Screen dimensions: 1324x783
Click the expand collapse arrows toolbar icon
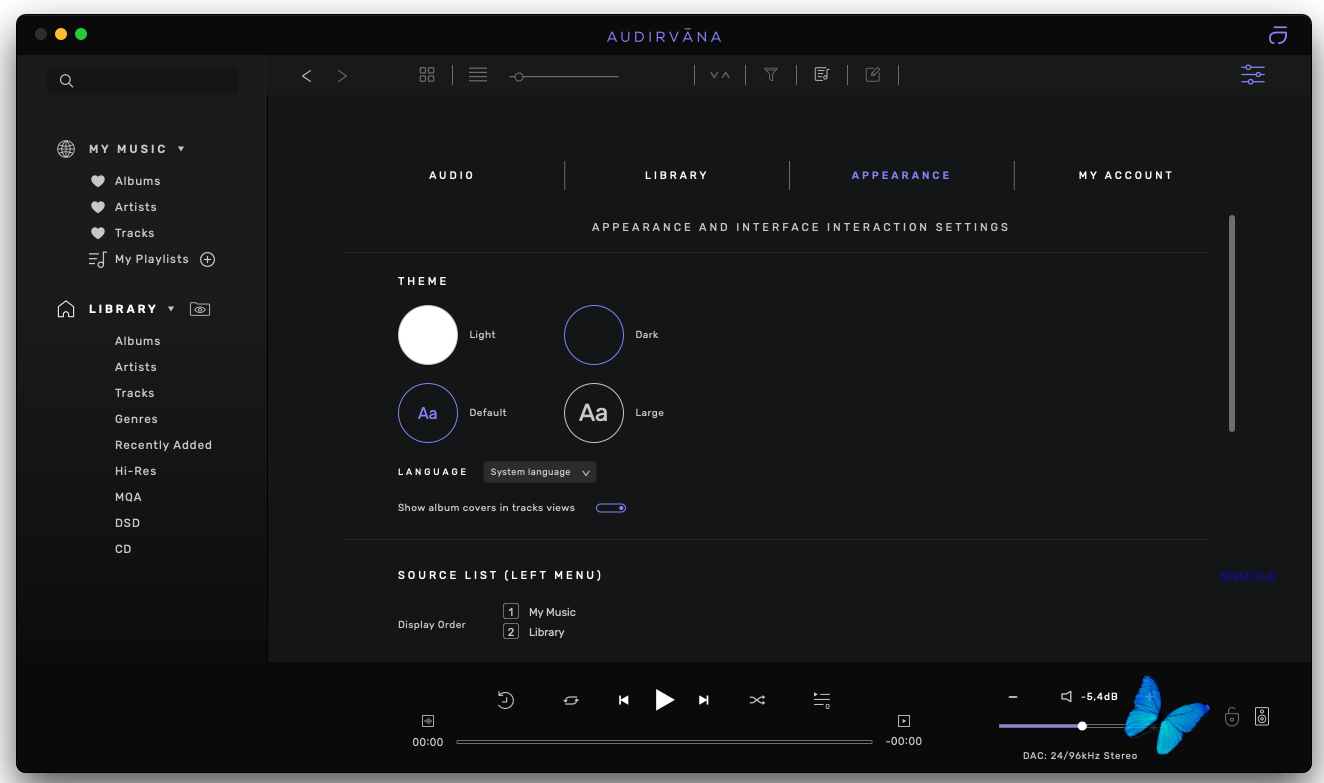[720, 76]
